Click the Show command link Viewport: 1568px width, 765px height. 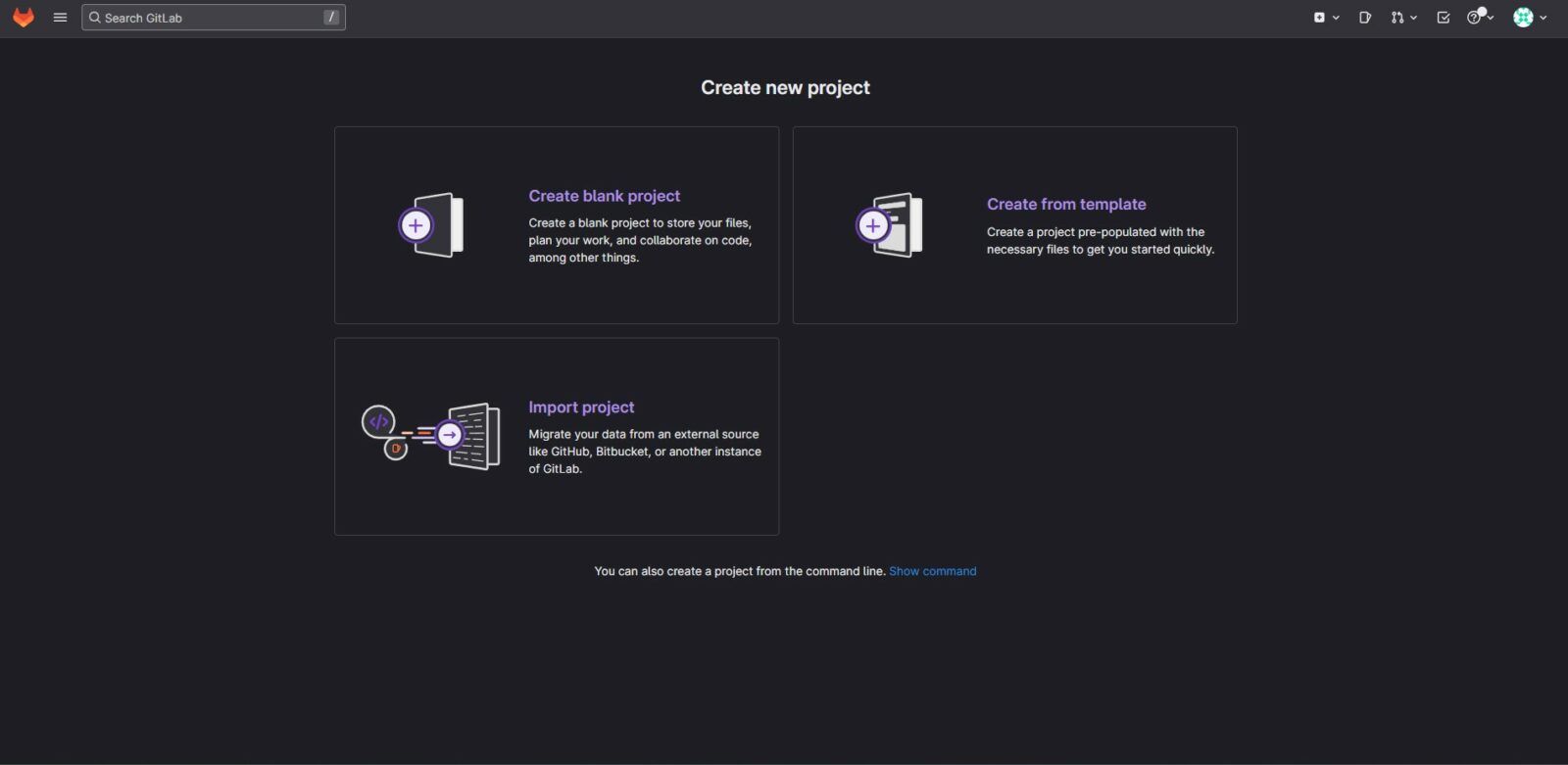point(932,571)
